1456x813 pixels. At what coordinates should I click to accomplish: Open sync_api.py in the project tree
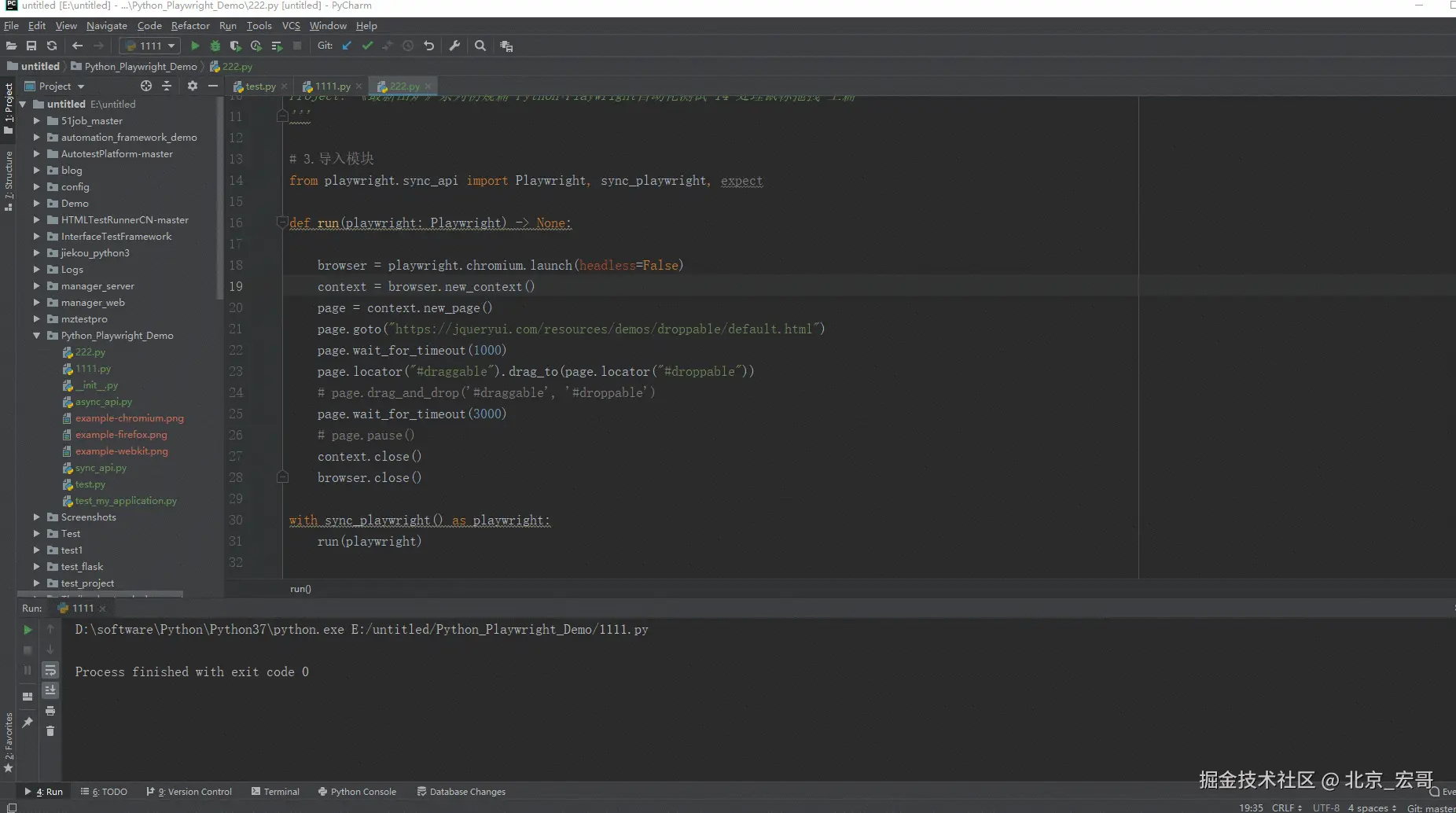point(101,468)
